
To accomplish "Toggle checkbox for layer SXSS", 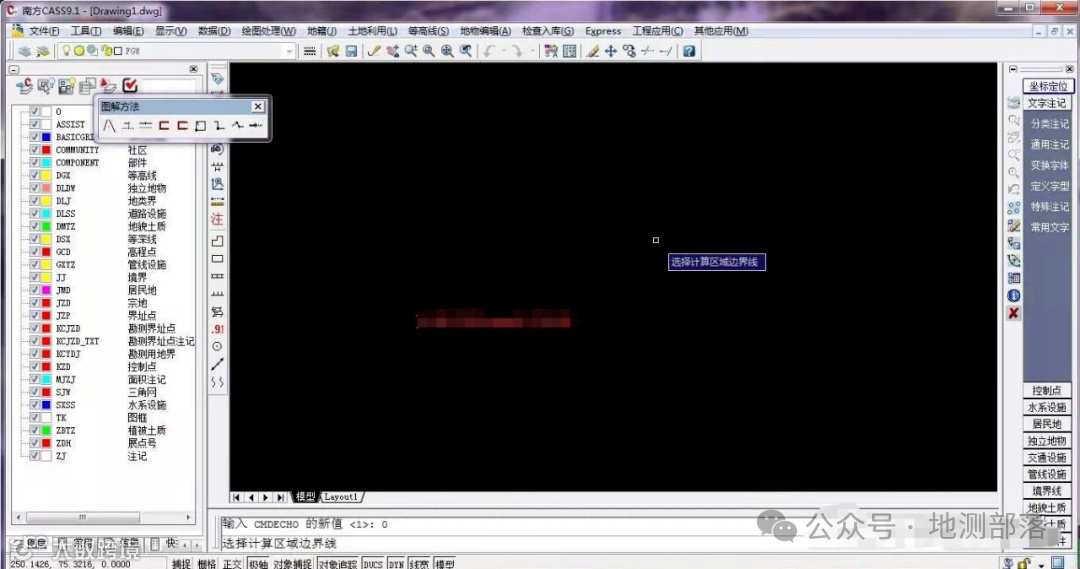I will [34, 405].
